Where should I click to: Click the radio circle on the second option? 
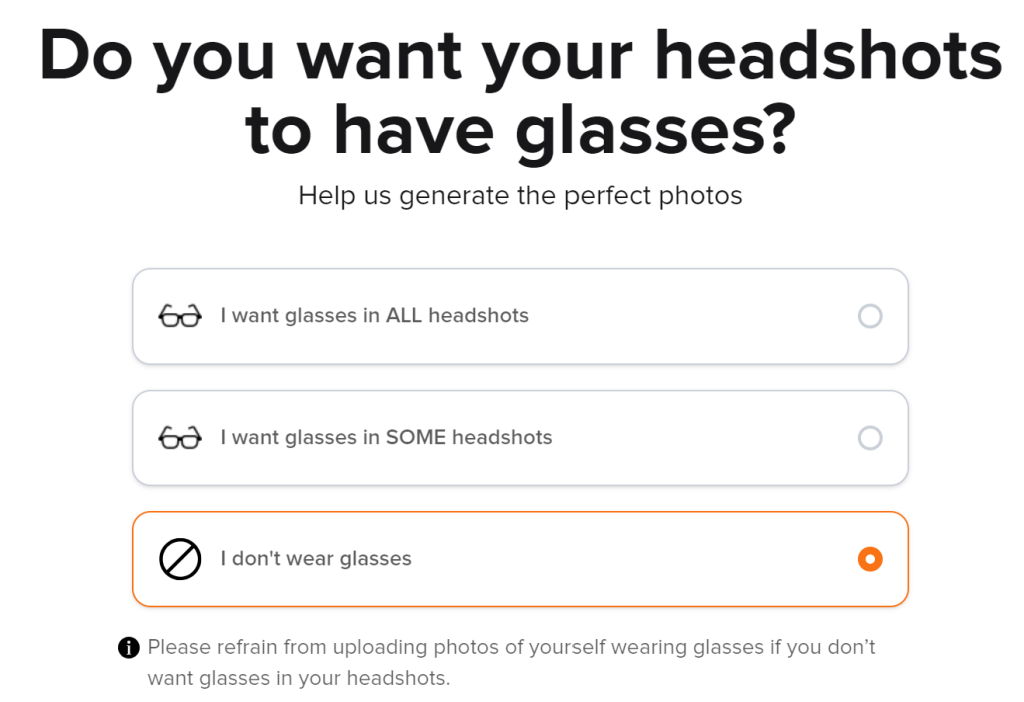pos(870,437)
